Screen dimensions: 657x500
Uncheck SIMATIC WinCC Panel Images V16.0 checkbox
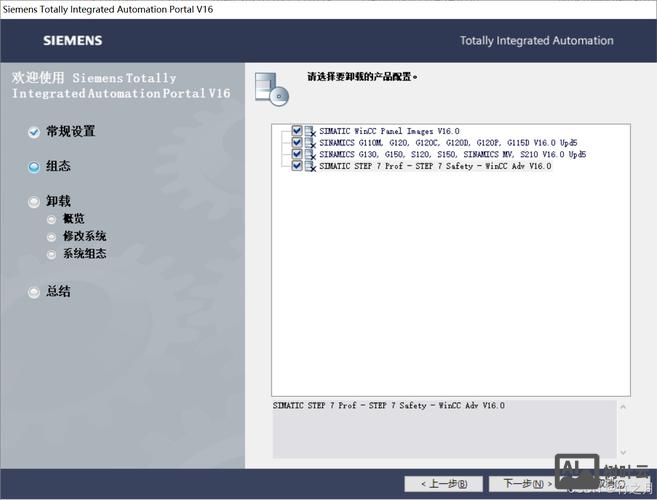click(x=297, y=131)
